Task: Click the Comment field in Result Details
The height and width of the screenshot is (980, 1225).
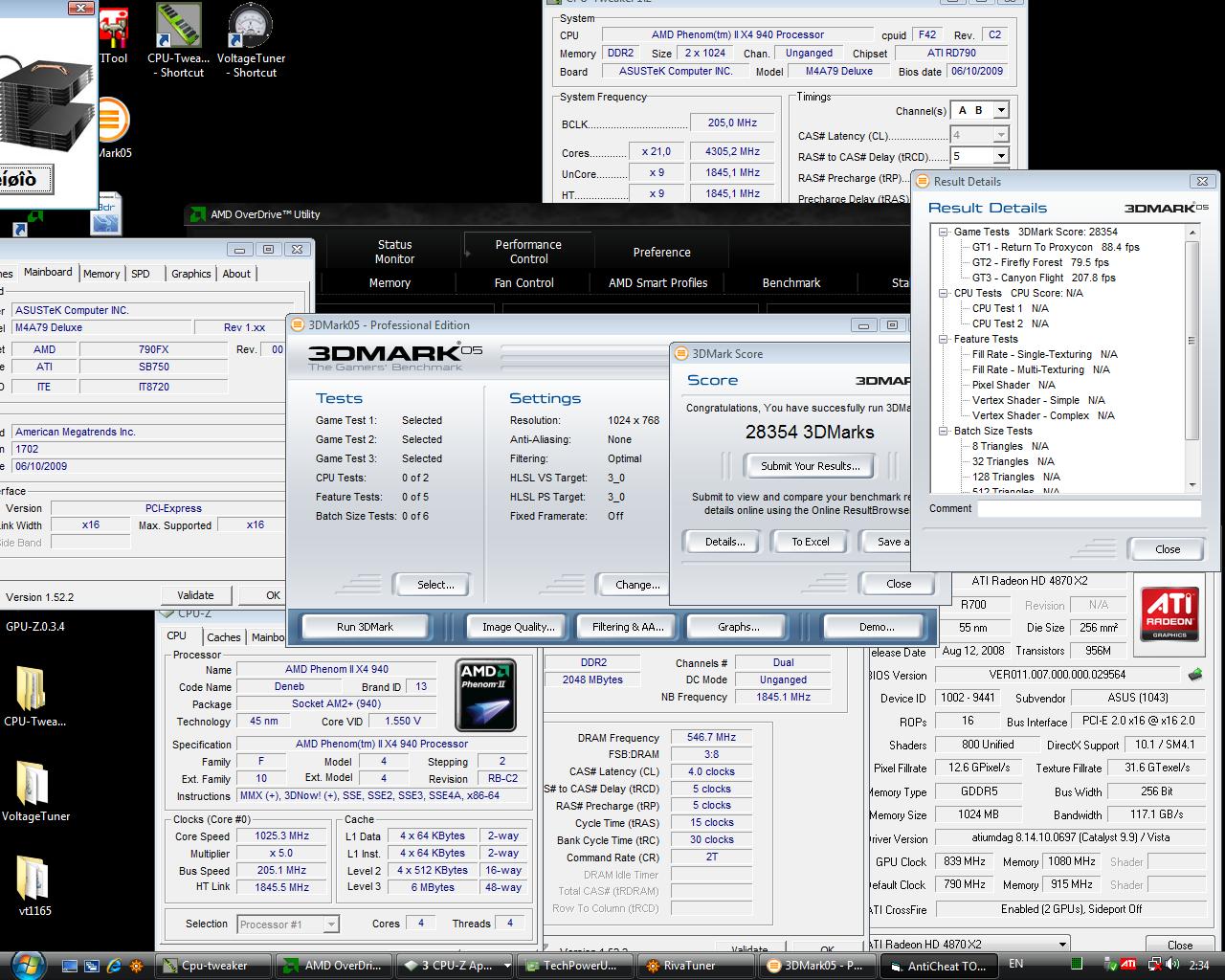Action: click(x=1088, y=509)
